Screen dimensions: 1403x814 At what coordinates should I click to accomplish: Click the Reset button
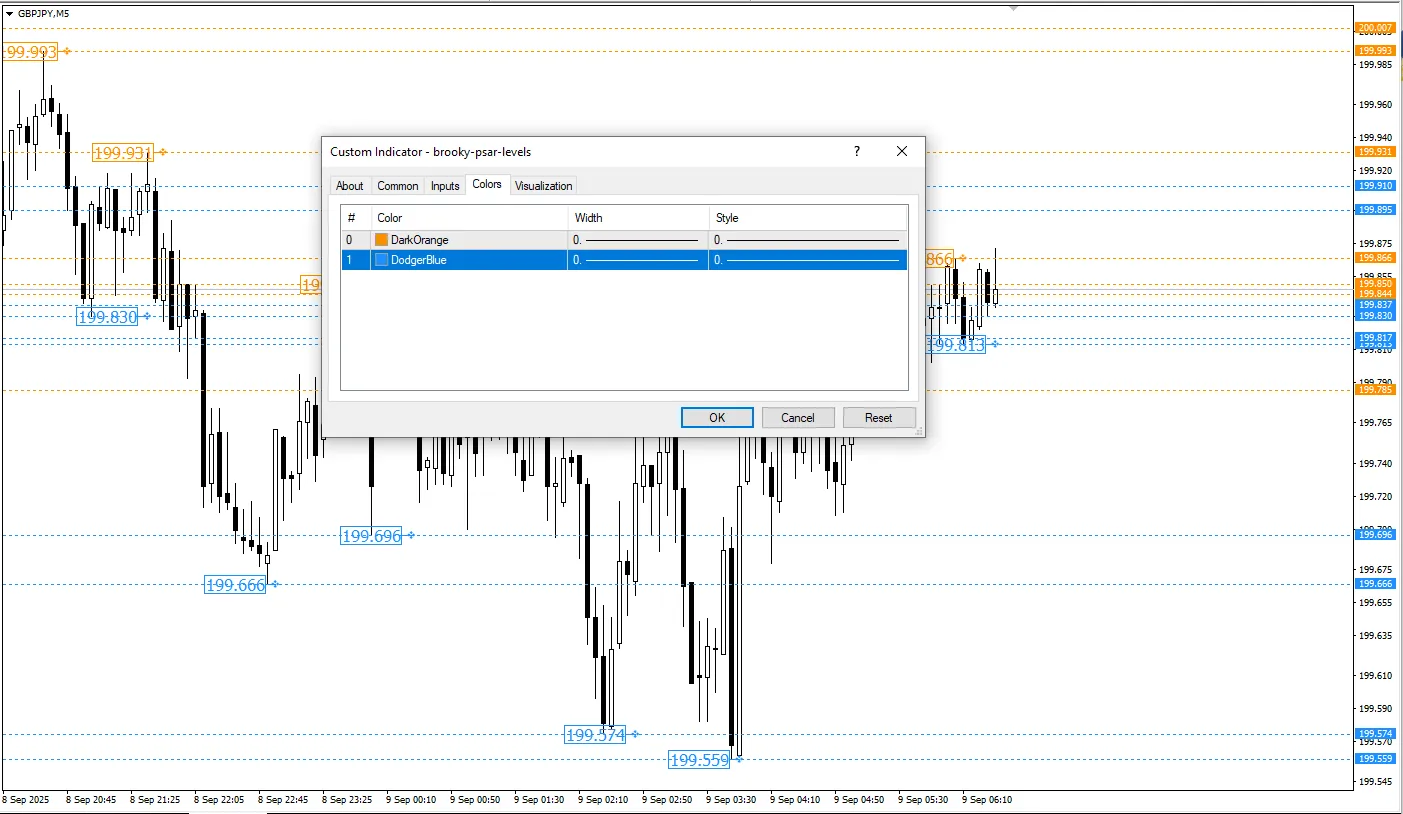click(x=879, y=418)
